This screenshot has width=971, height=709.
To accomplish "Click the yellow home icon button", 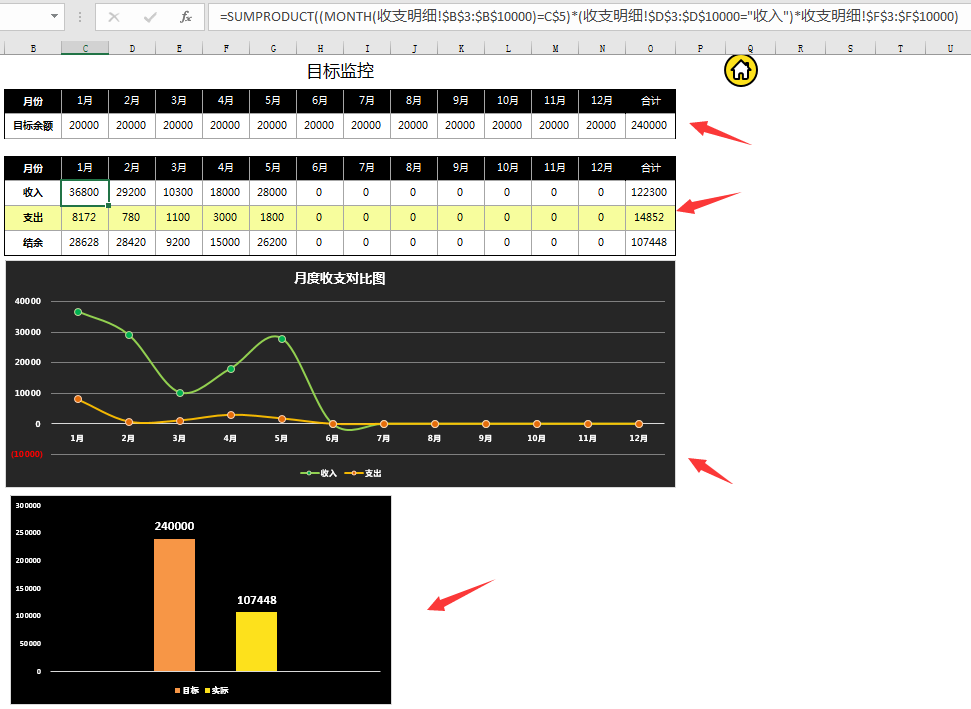I will [741, 70].
